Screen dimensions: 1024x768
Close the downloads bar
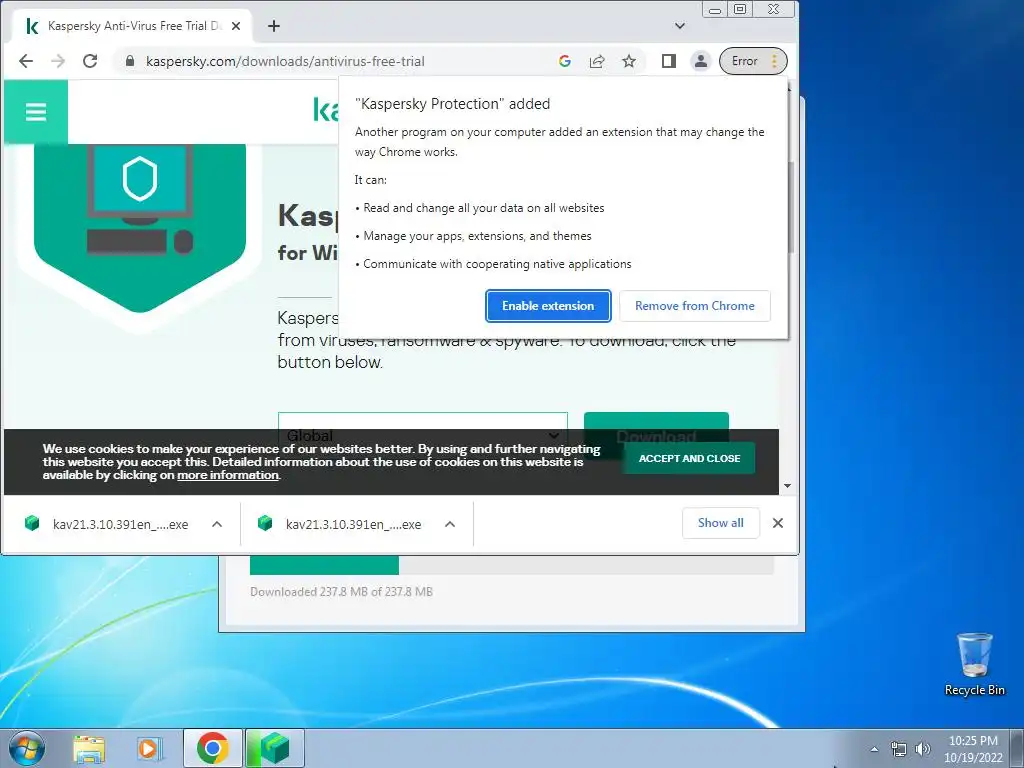click(x=777, y=523)
